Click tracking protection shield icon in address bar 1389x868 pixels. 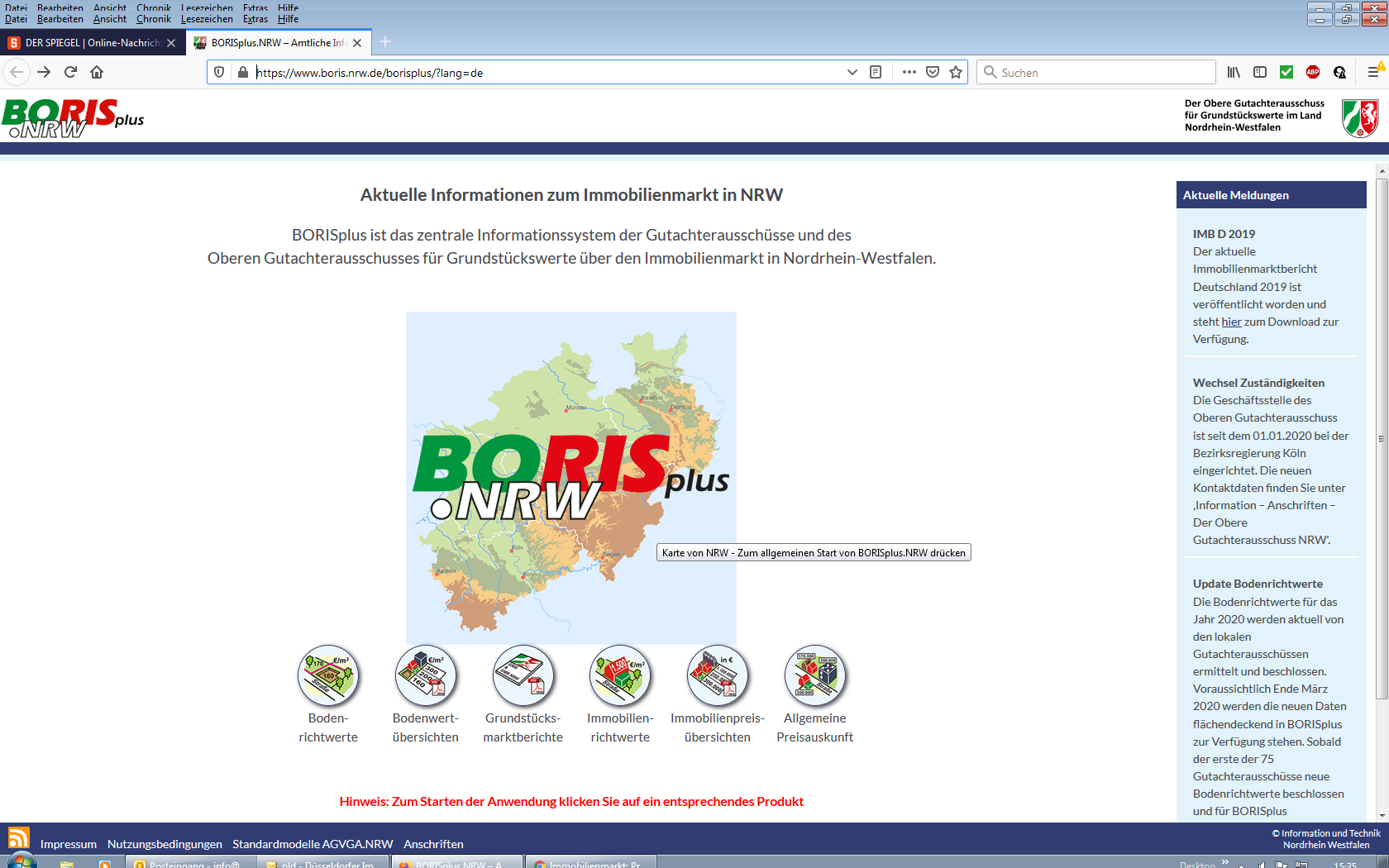click(x=219, y=72)
